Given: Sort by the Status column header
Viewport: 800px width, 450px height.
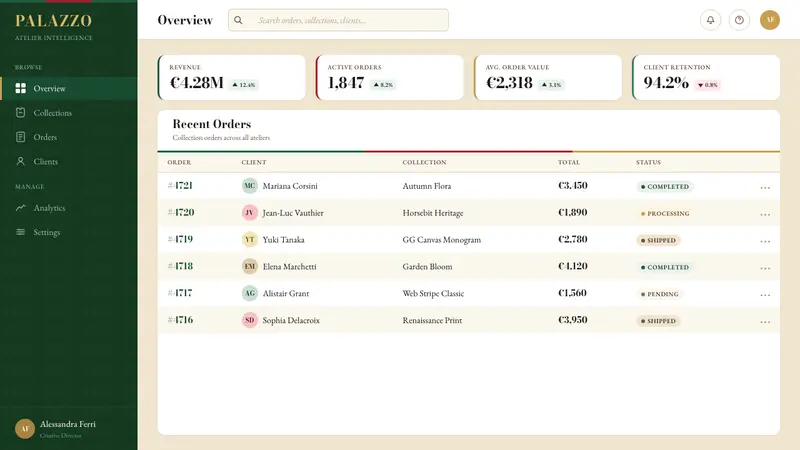Looking at the screenshot, I should (x=648, y=162).
